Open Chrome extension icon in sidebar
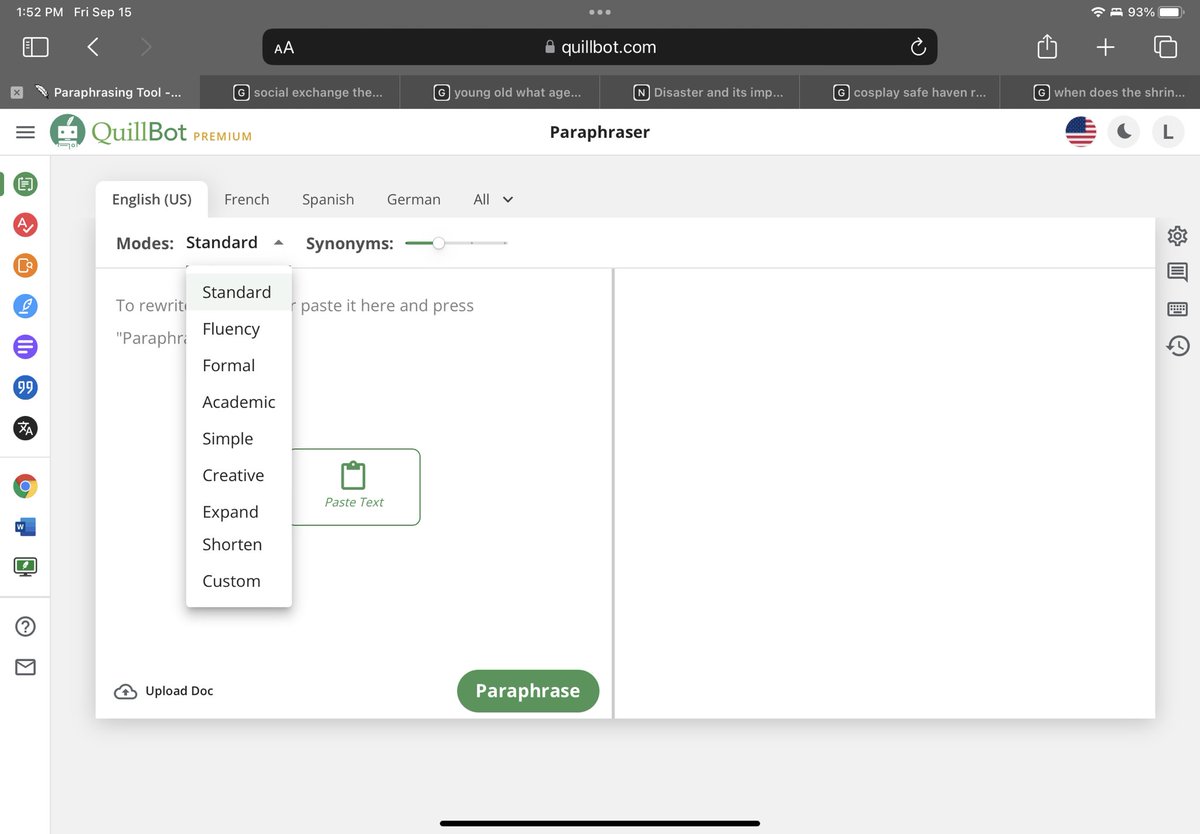Image resolution: width=1200 pixels, height=834 pixels. click(25, 487)
